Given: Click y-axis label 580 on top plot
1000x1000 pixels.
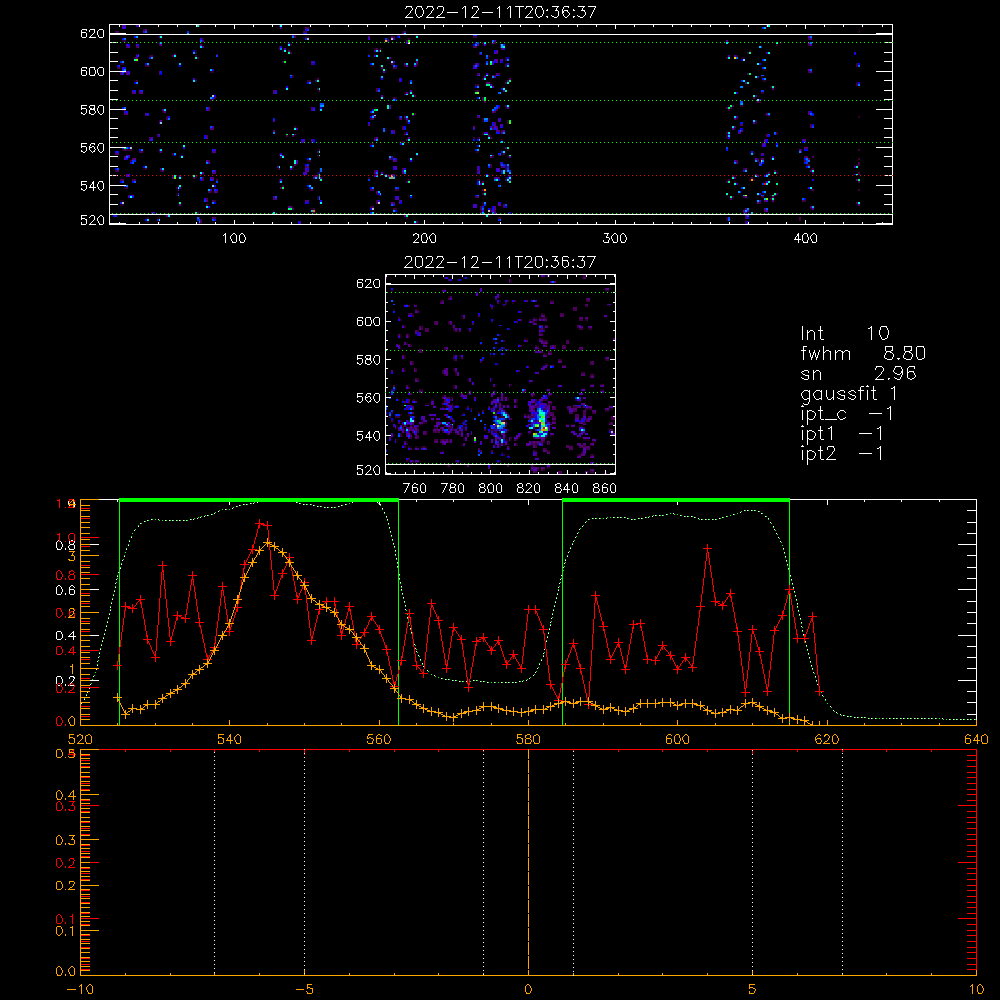Looking at the screenshot, I should coord(92,110).
